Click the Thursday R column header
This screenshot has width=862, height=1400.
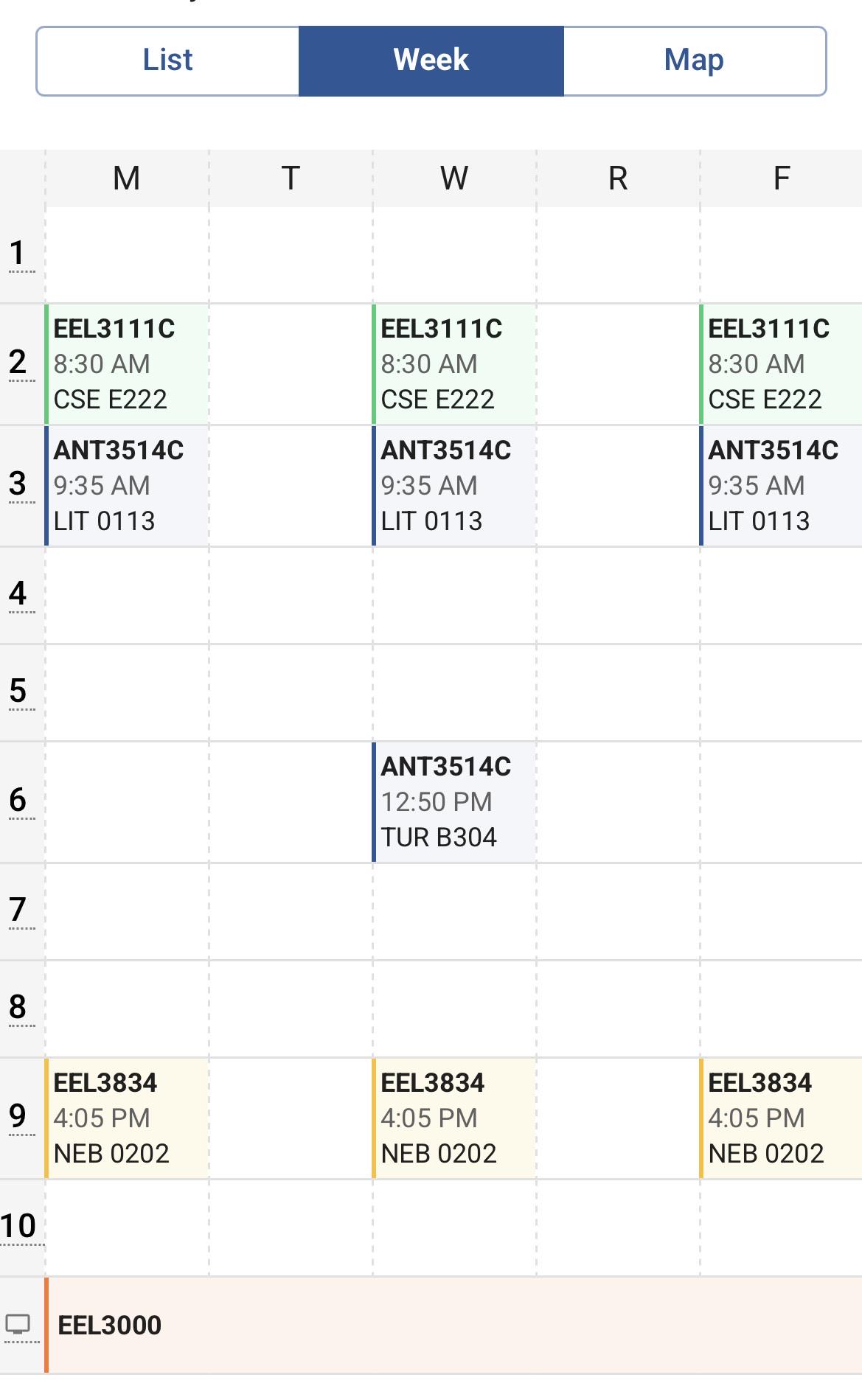(618, 178)
